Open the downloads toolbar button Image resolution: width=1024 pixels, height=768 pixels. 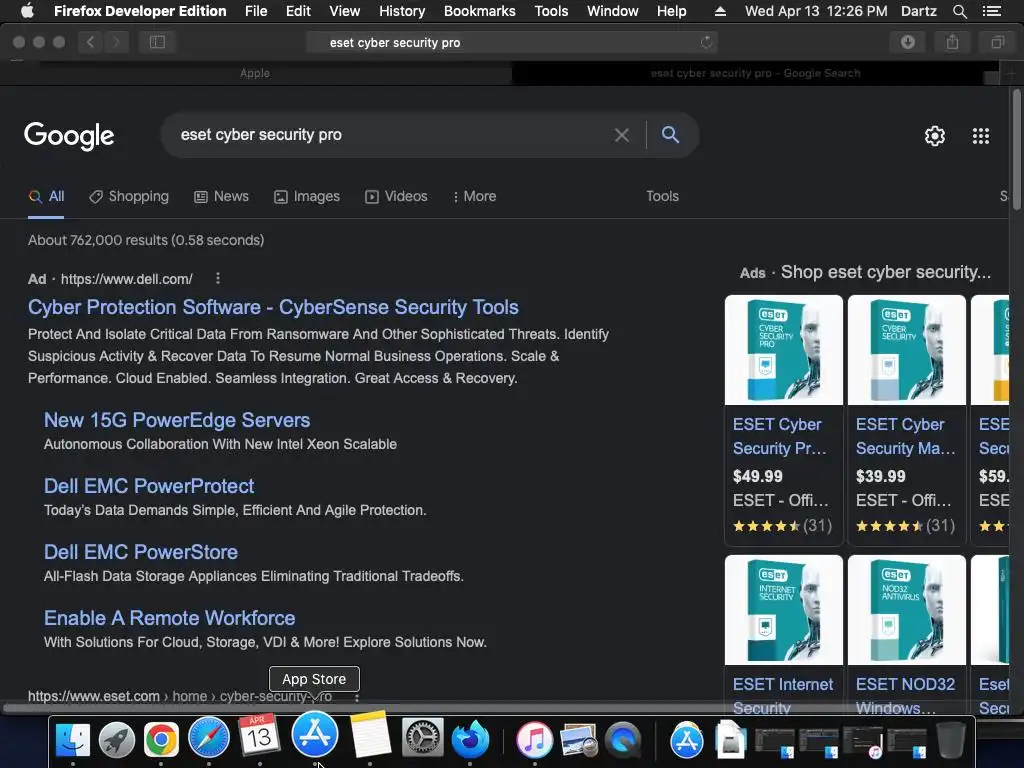(x=908, y=42)
